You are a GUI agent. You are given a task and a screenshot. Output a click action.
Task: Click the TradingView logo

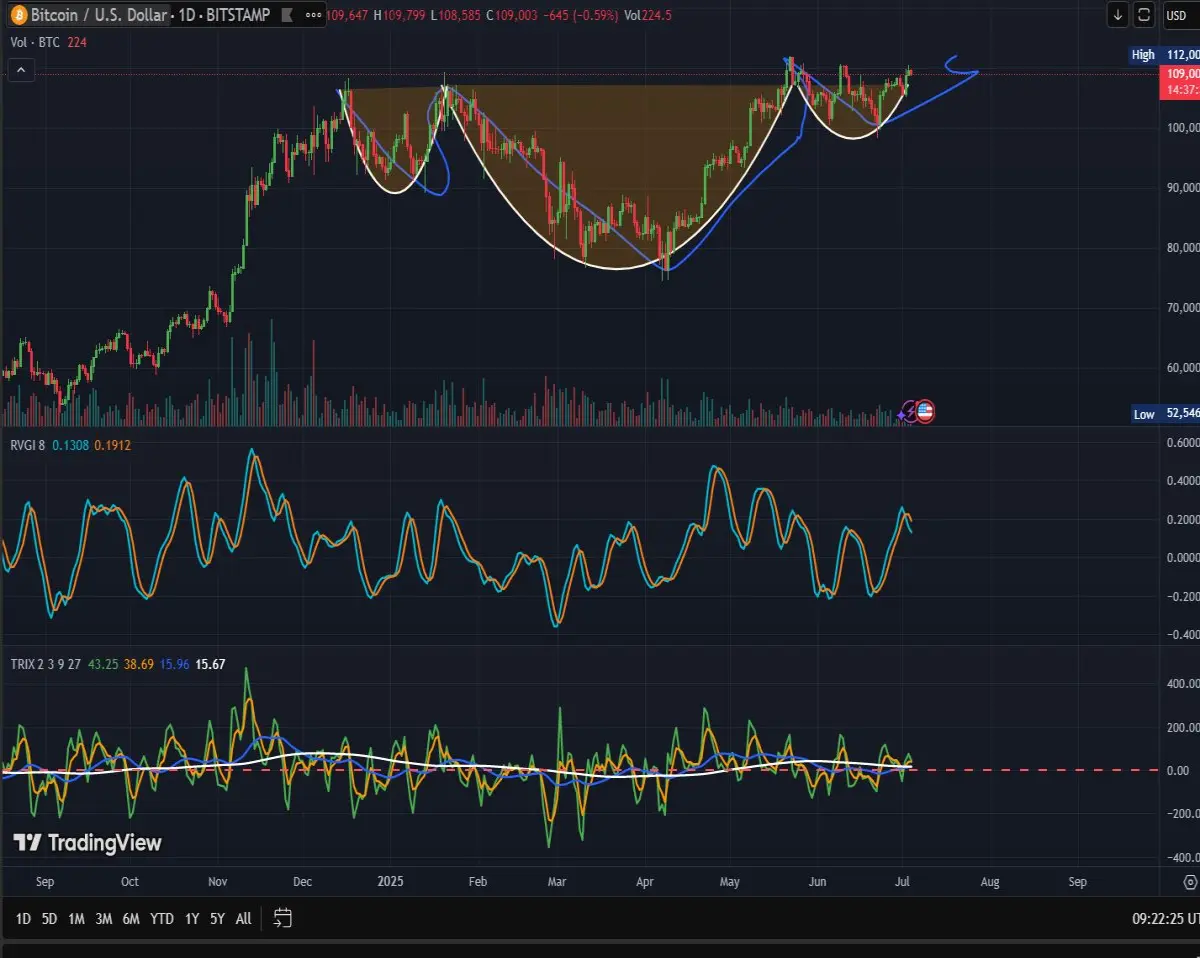pos(87,843)
